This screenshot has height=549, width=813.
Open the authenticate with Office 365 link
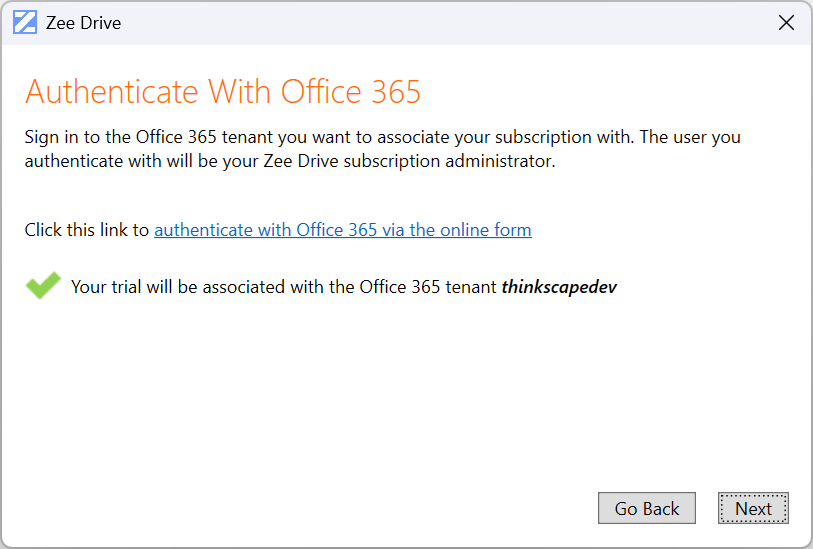tap(343, 230)
